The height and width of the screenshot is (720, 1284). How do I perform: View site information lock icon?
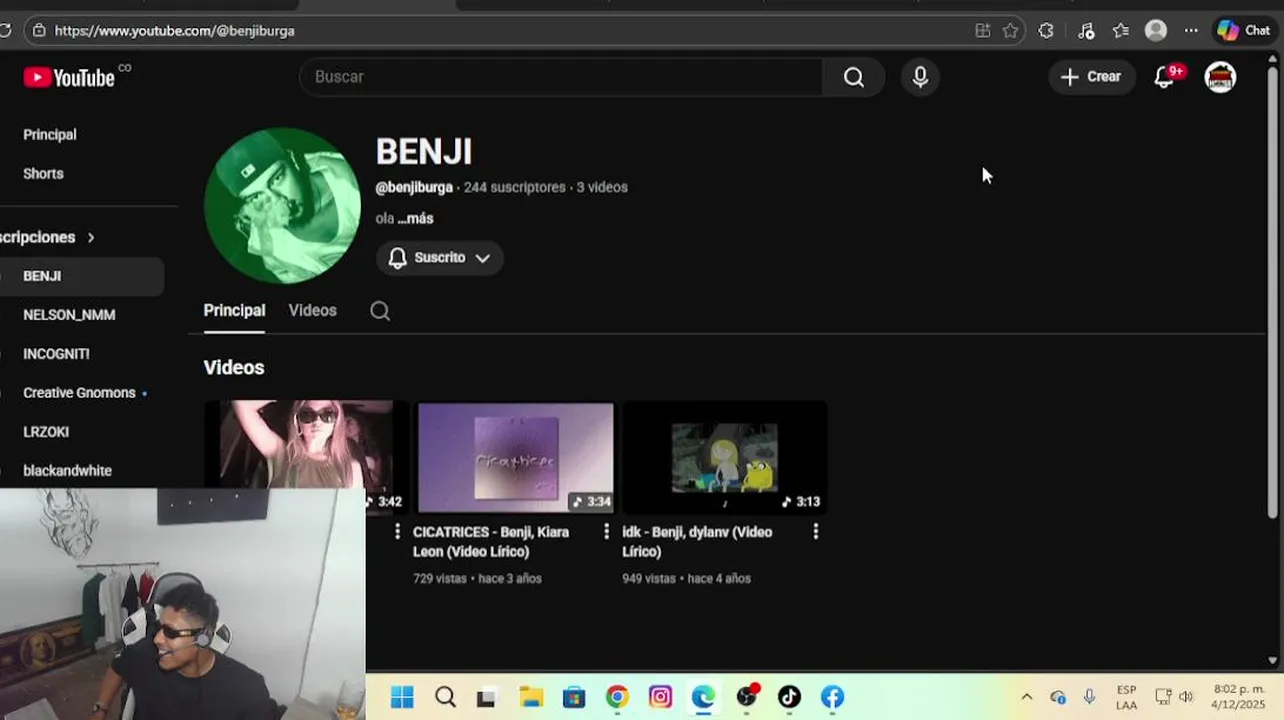pos(39,31)
